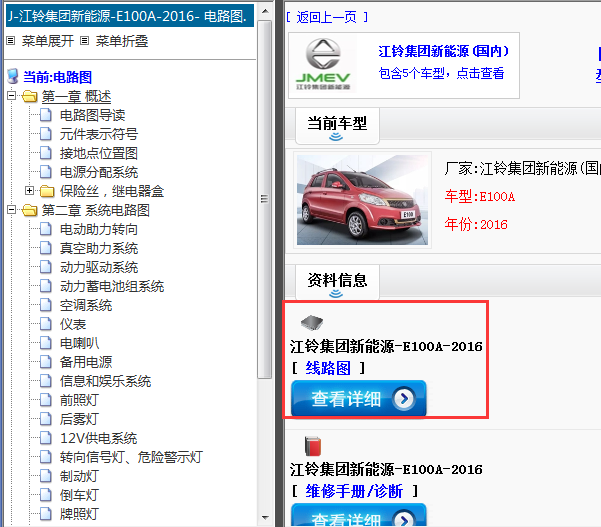Click the tree panel scrollbar thumb

click(x=264, y=199)
